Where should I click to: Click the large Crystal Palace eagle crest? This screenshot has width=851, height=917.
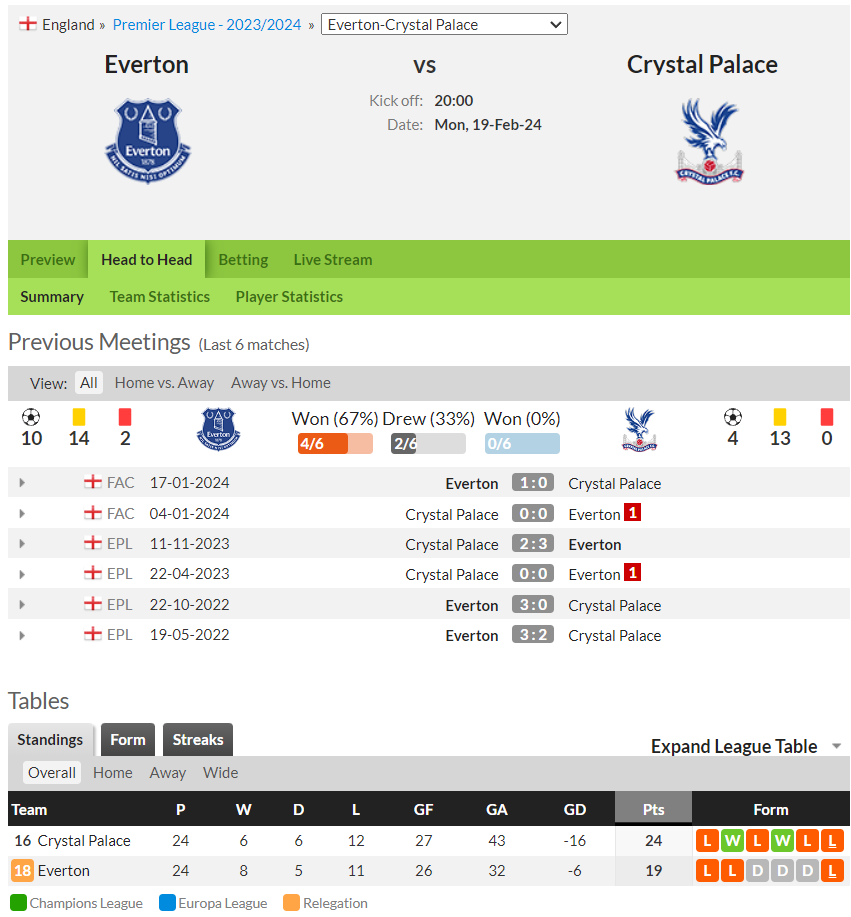click(x=709, y=141)
